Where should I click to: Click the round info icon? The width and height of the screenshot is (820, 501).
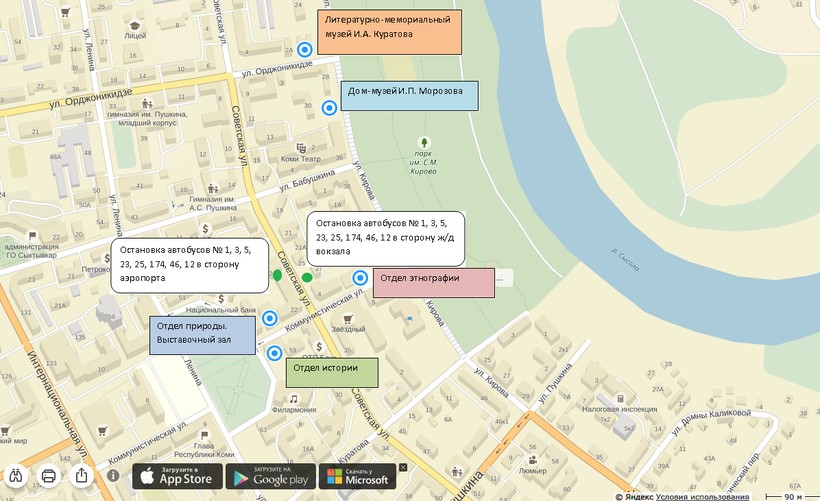click(x=113, y=475)
